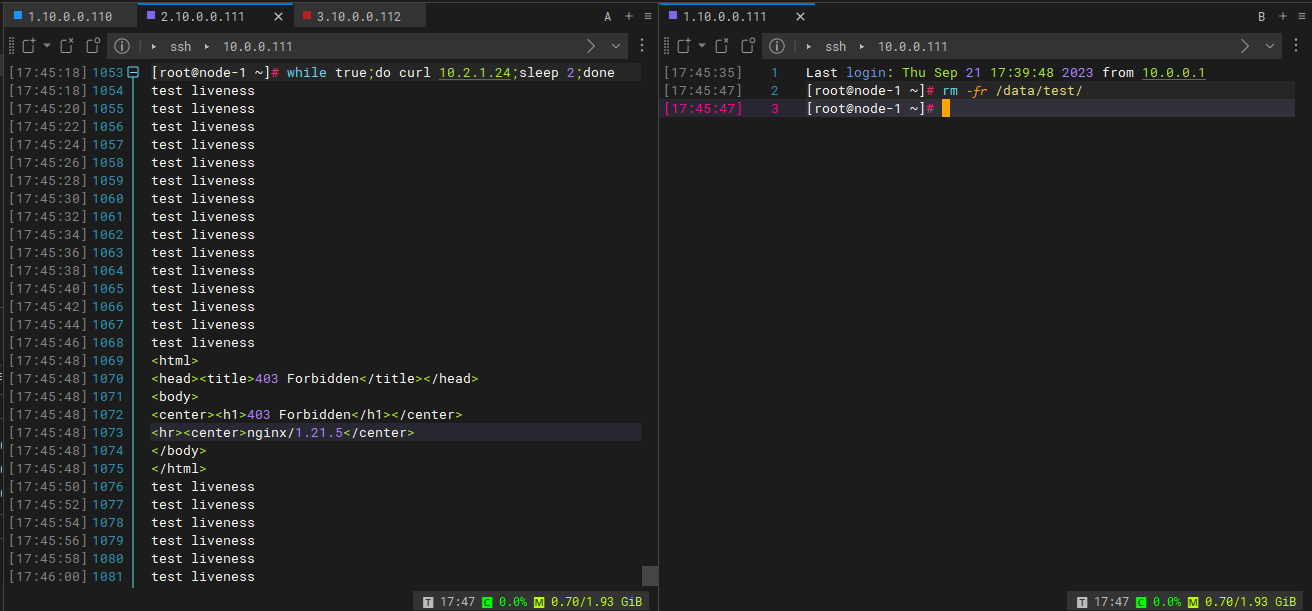Open address bar history dropdown in left pane
Viewport: 1312px width, 611px height.
pos(617,46)
